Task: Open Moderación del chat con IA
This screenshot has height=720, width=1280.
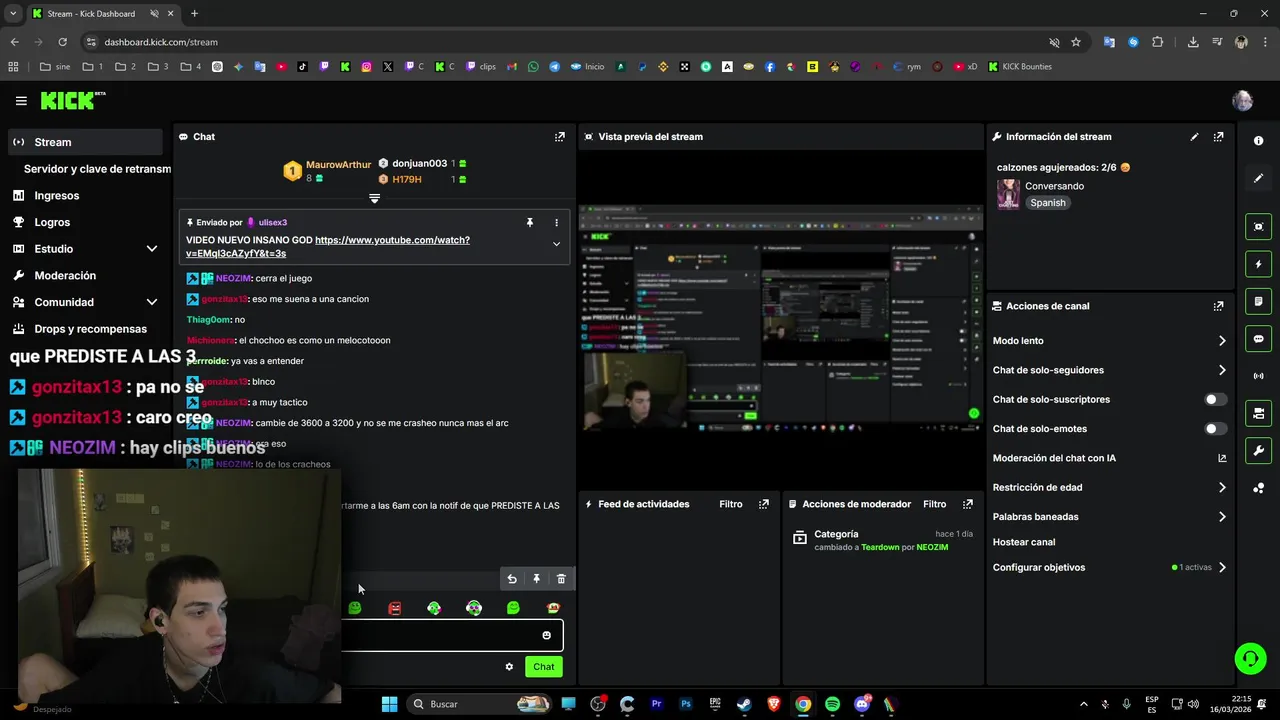Action: coord(1109,458)
